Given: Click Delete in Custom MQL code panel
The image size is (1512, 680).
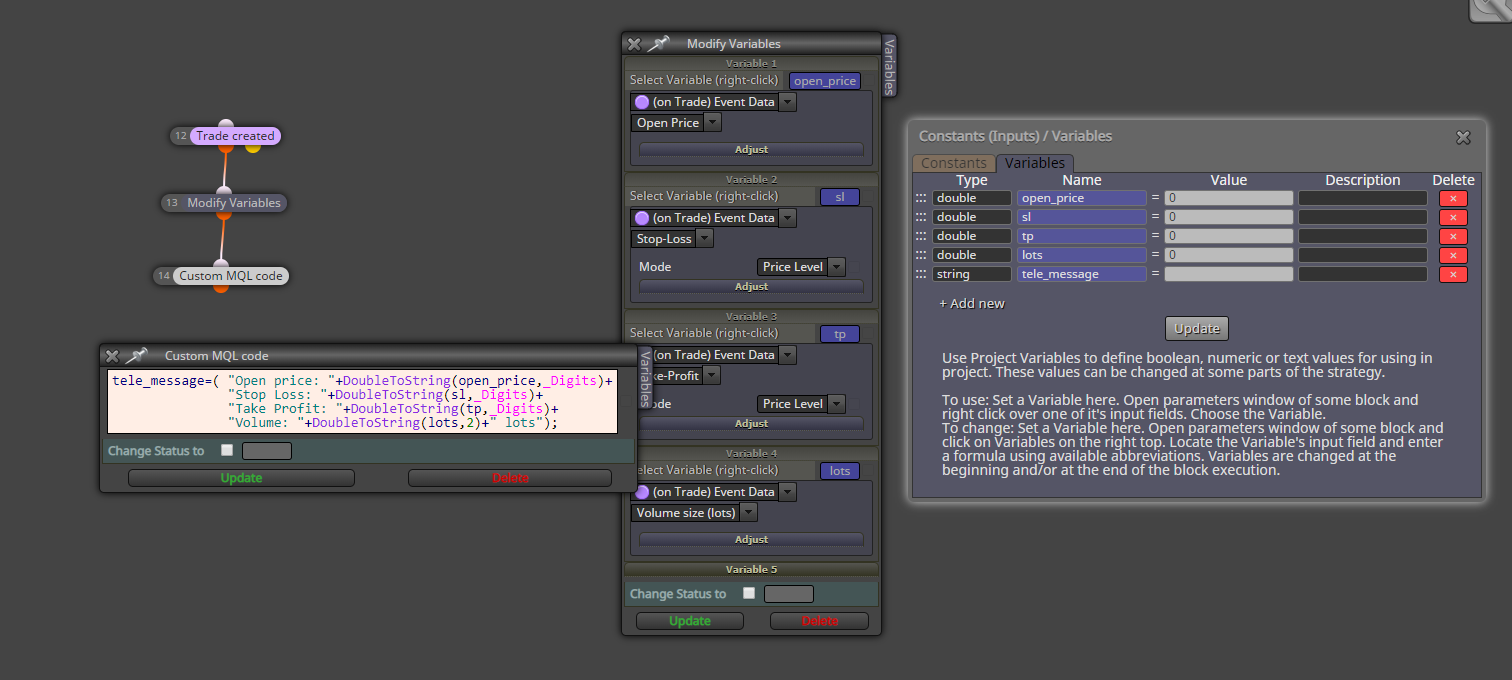Looking at the screenshot, I should (510, 478).
